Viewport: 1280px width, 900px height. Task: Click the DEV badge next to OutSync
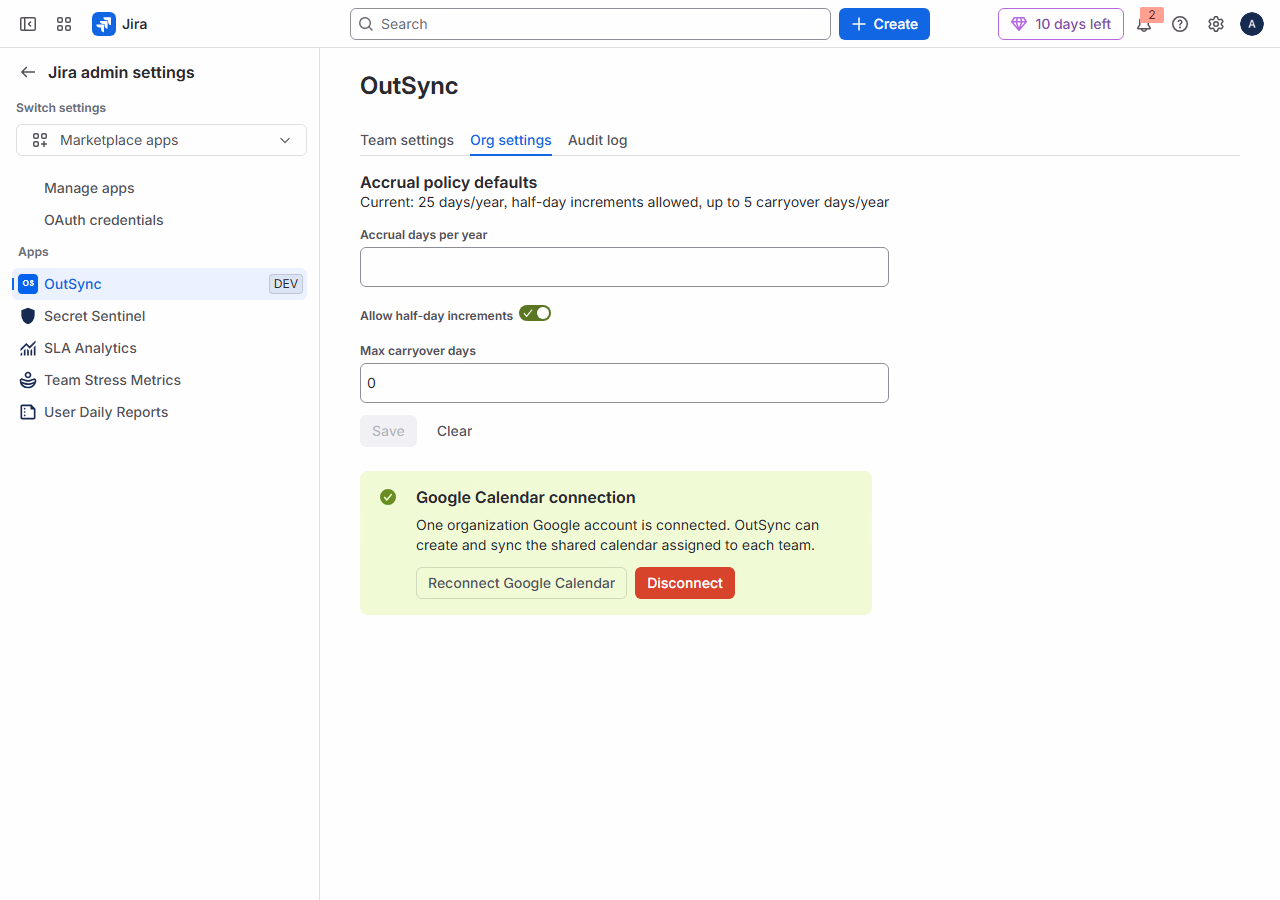click(286, 284)
